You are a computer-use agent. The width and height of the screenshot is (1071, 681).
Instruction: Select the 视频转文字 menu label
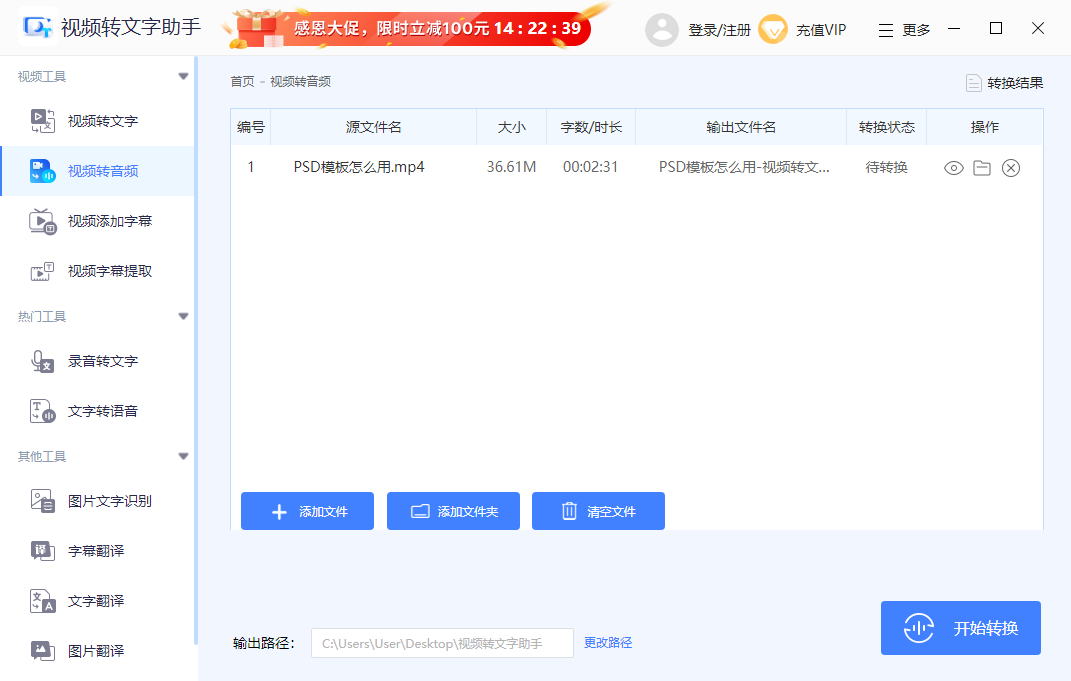point(103,121)
